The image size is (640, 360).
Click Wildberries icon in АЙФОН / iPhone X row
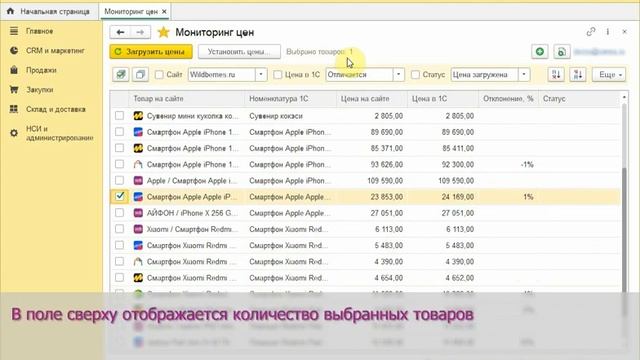[138, 213]
